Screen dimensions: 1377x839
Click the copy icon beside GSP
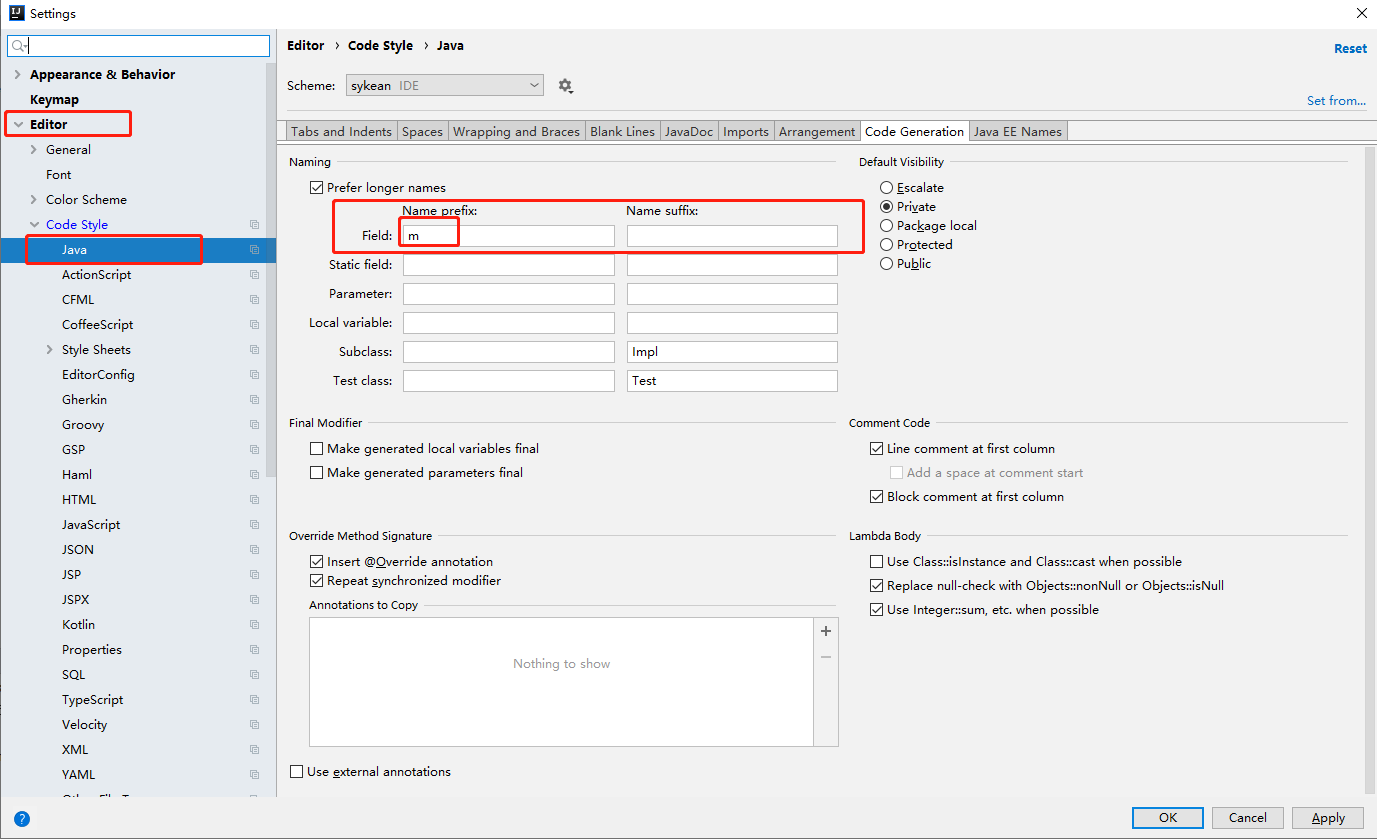coord(254,450)
